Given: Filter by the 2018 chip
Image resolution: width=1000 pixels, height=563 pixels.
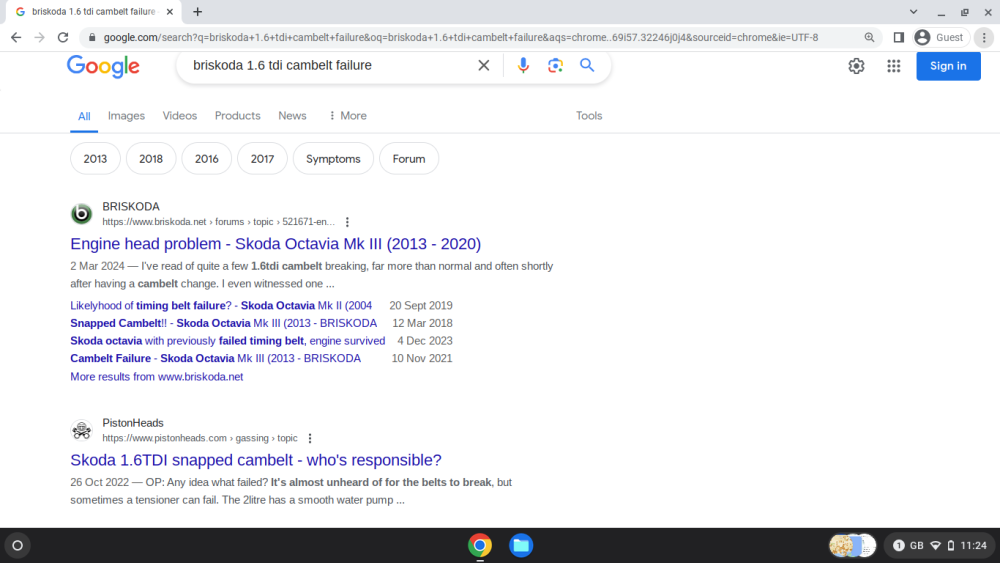Looking at the screenshot, I should point(151,159).
